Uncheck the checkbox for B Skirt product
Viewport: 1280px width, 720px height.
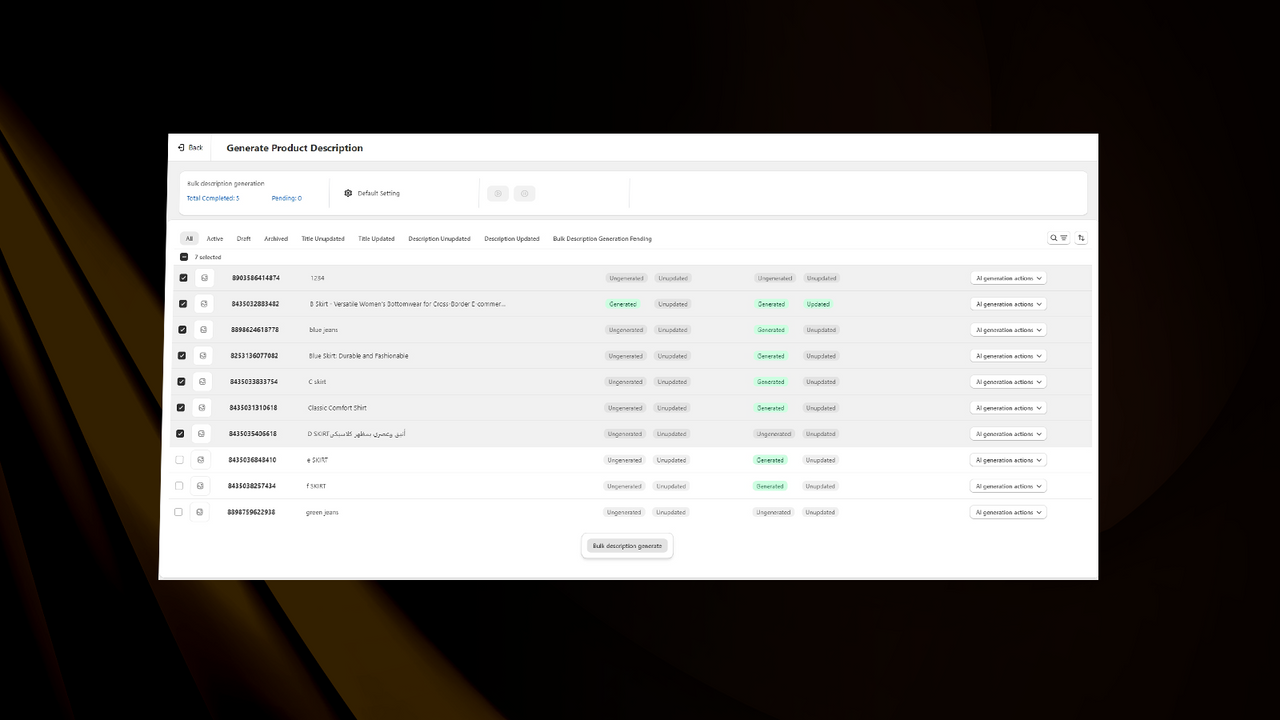coord(183,304)
